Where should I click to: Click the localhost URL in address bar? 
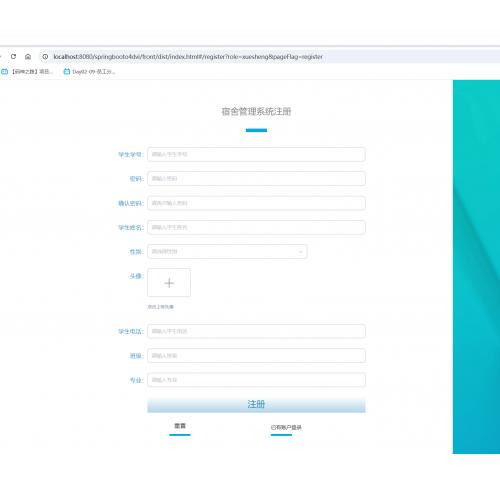click(x=188, y=57)
